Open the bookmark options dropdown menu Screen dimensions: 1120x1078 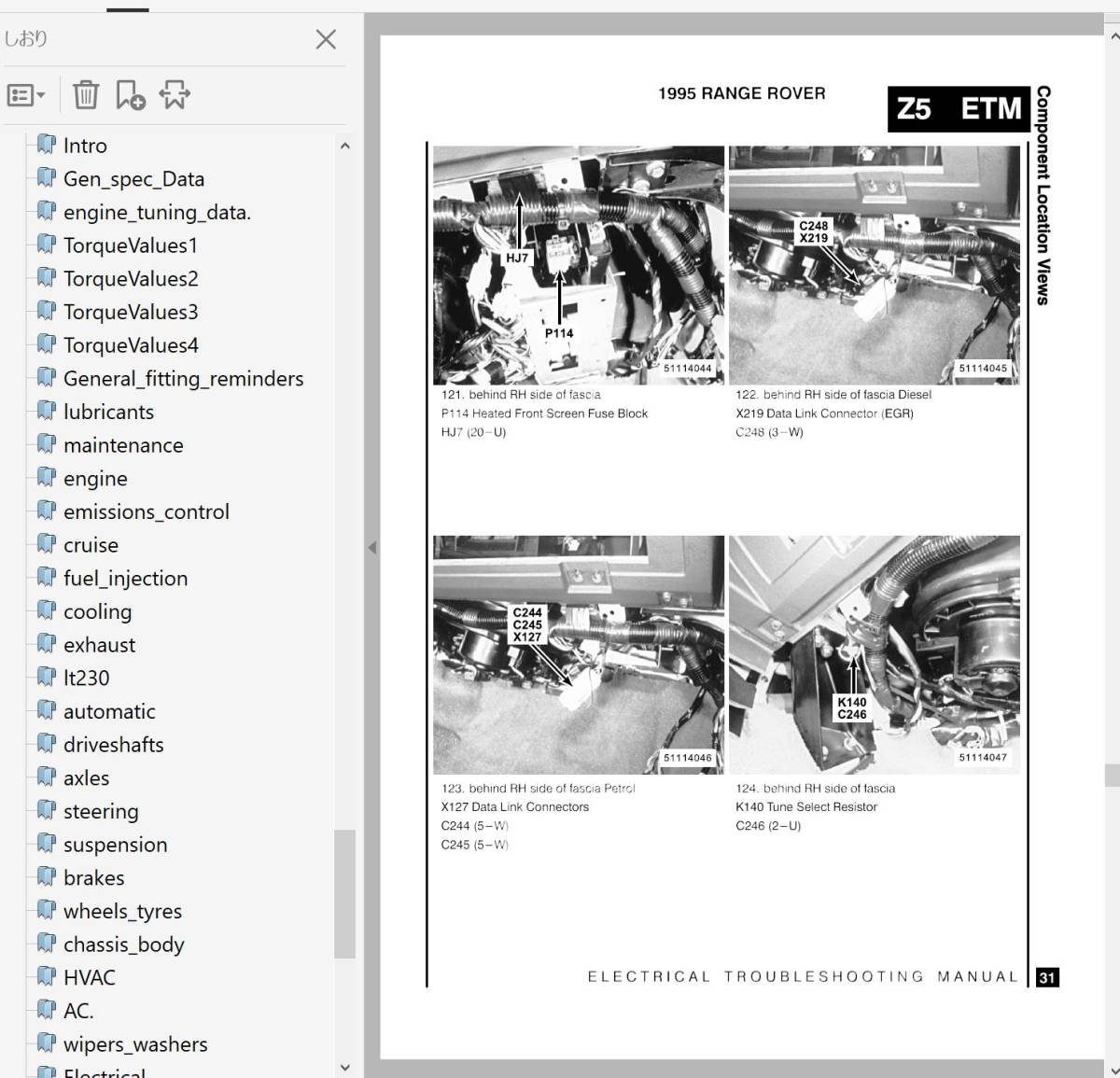25,95
